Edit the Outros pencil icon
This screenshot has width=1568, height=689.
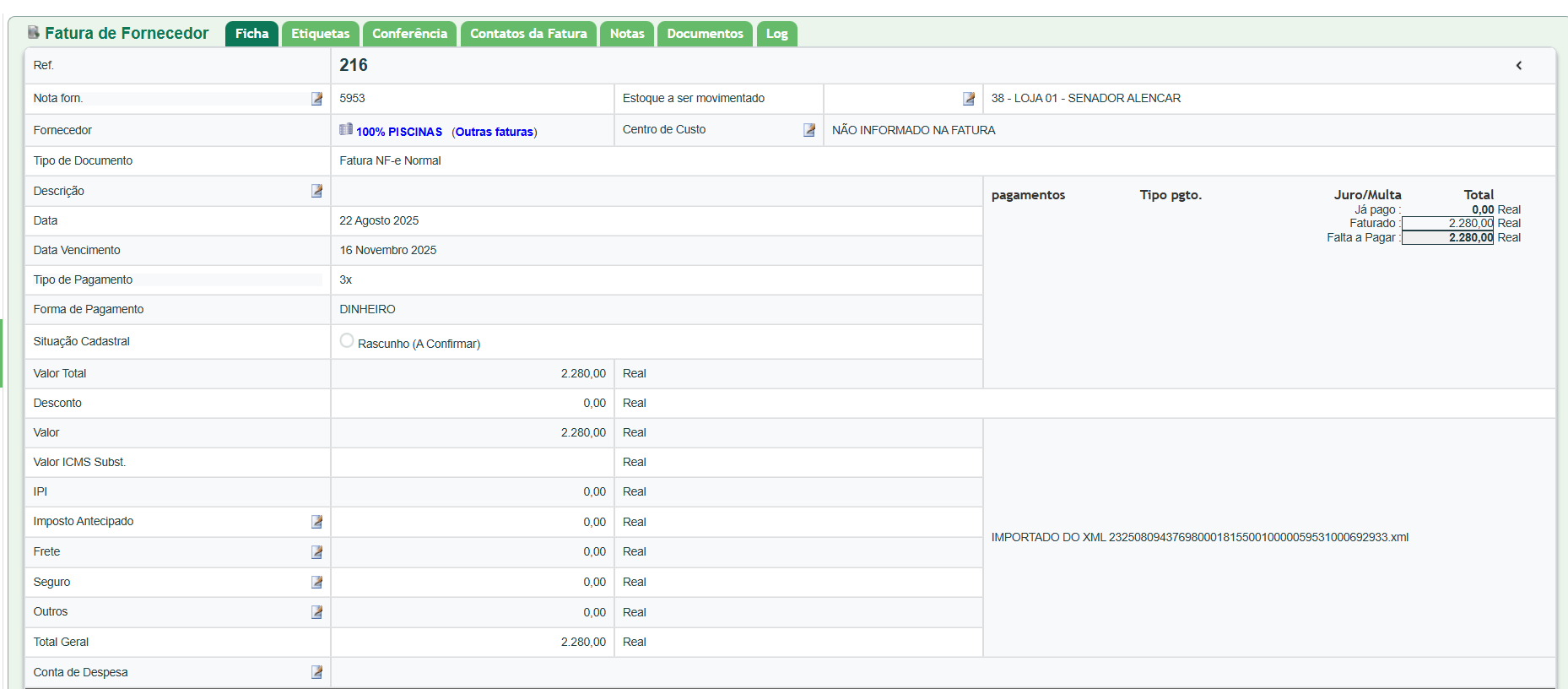coord(317,612)
